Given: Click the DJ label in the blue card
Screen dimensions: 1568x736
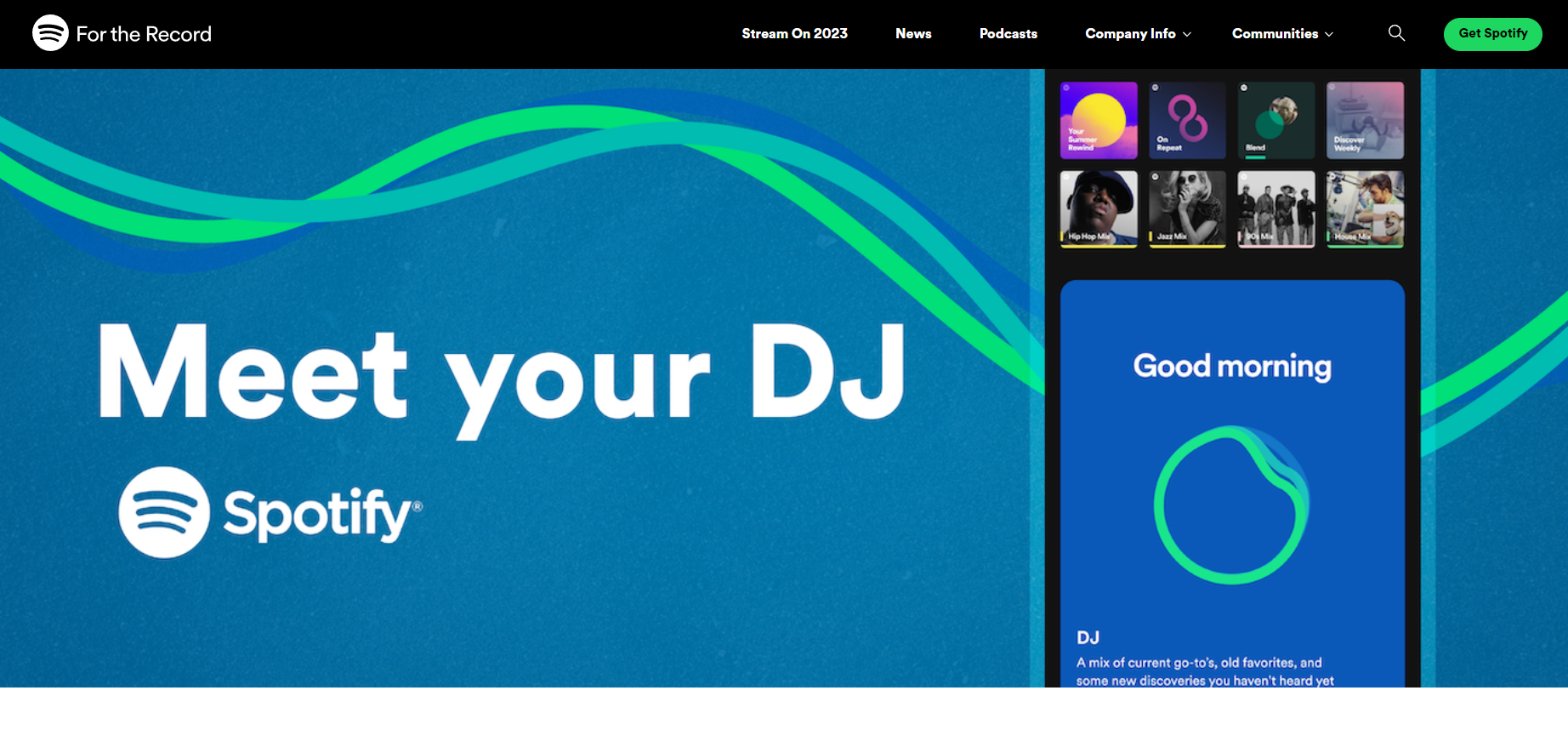Looking at the screenshot, I should pos(1088,637).
